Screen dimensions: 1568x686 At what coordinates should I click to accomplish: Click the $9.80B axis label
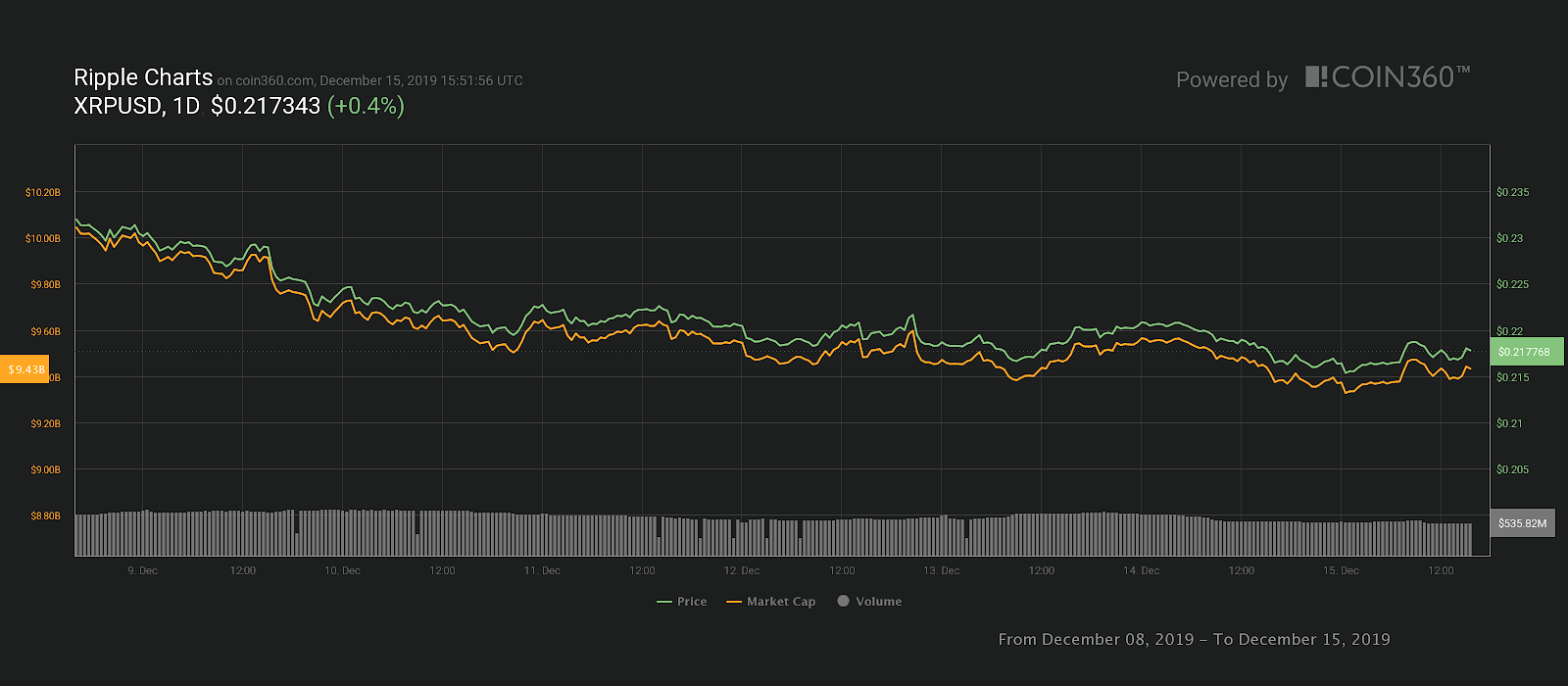click(45, 284)
